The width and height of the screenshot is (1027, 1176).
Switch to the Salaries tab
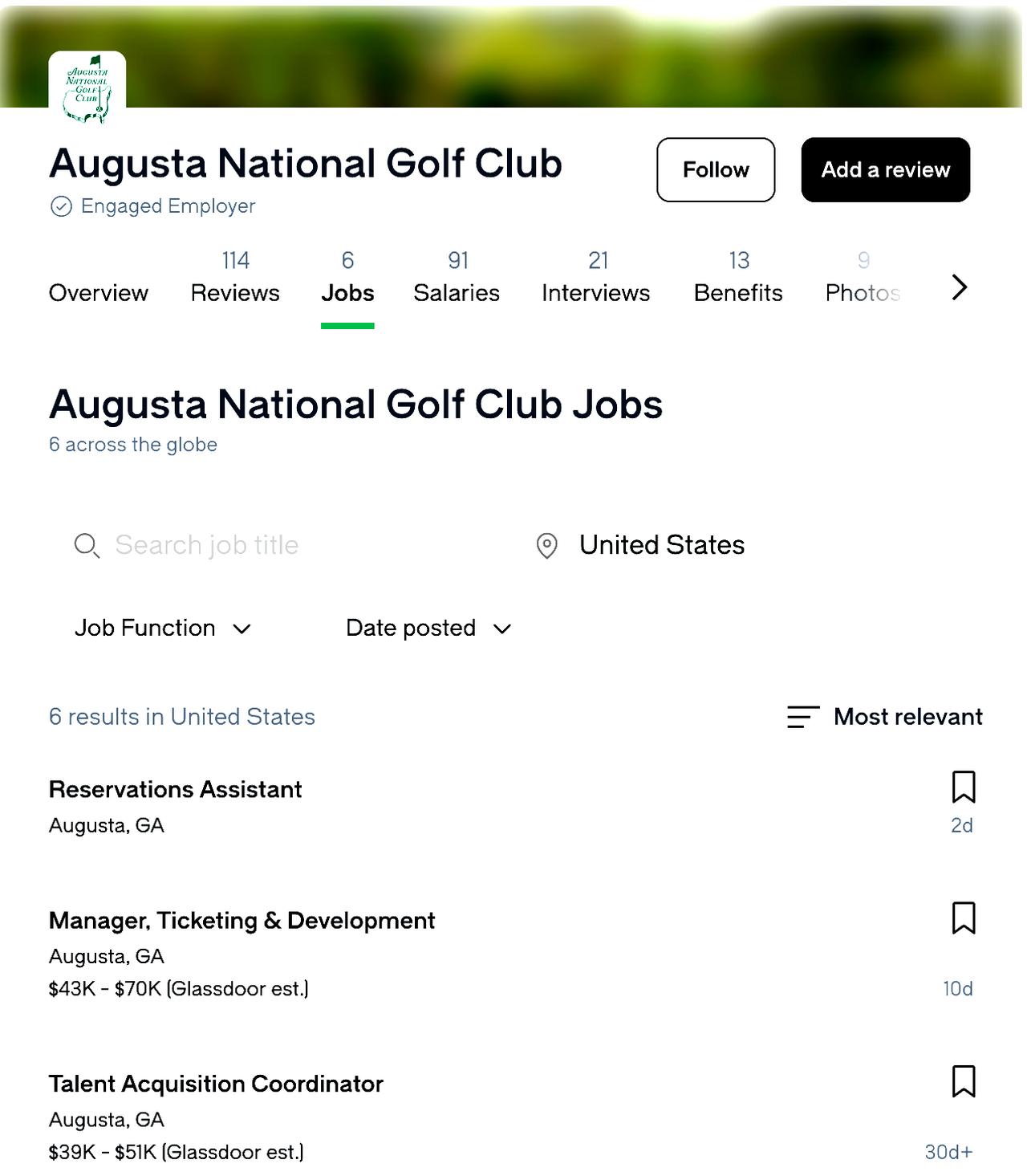coord(457,277)
